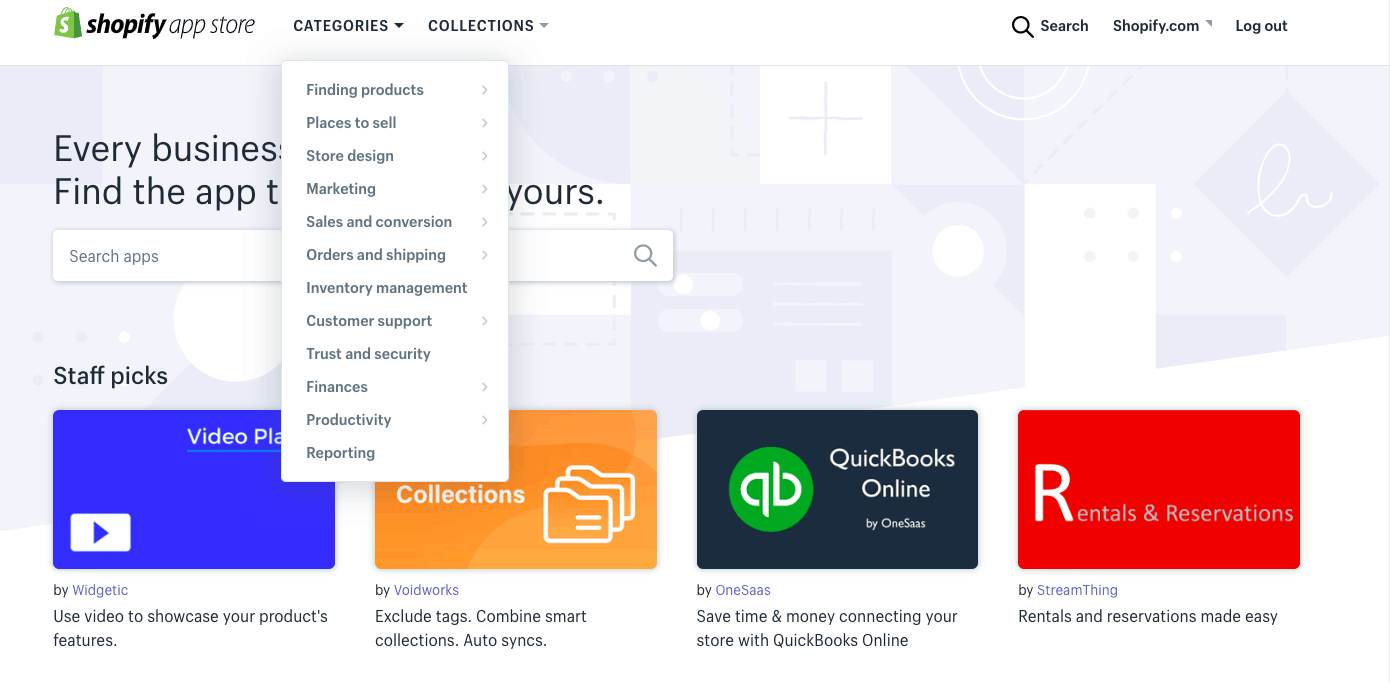Viewport: 1390px width, 683px height.
Task: Open the Rentals & Reservations app thumbnail
Action: pos(1159,489)
